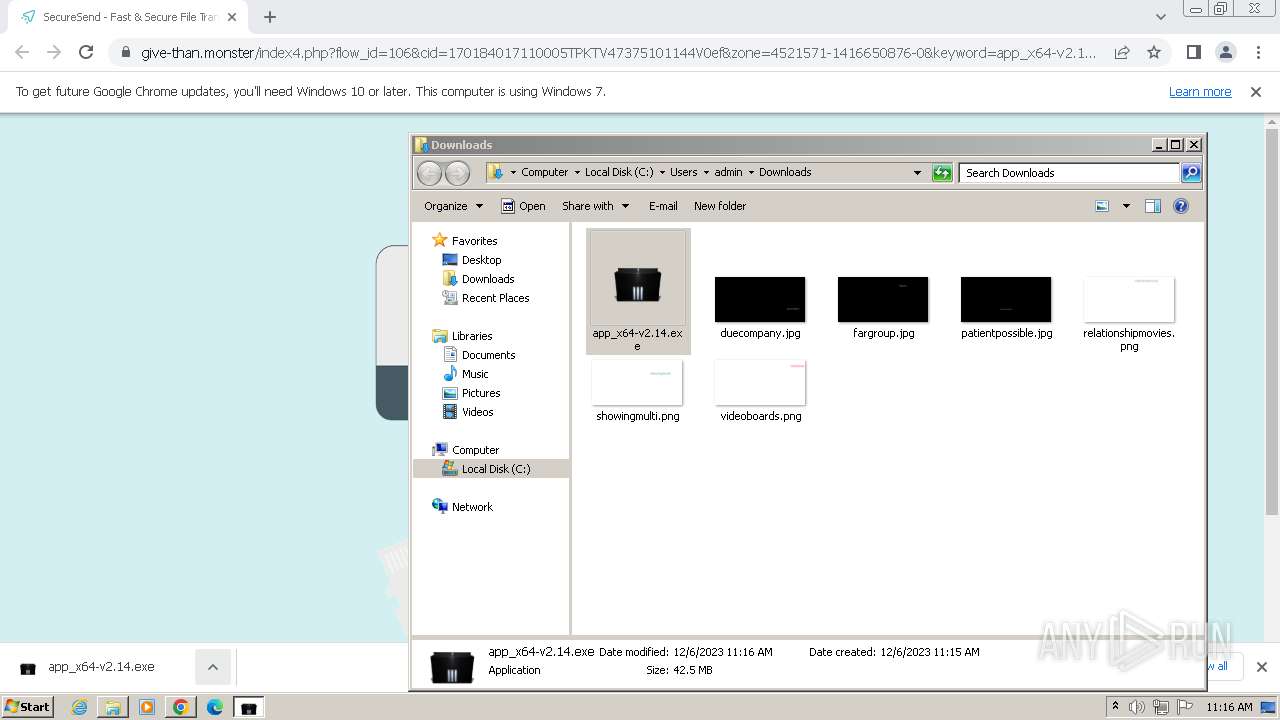This screenshot has width=1280, height=720.
Task: Toggle the preview pane button
Action: (x=1153, y=206)
